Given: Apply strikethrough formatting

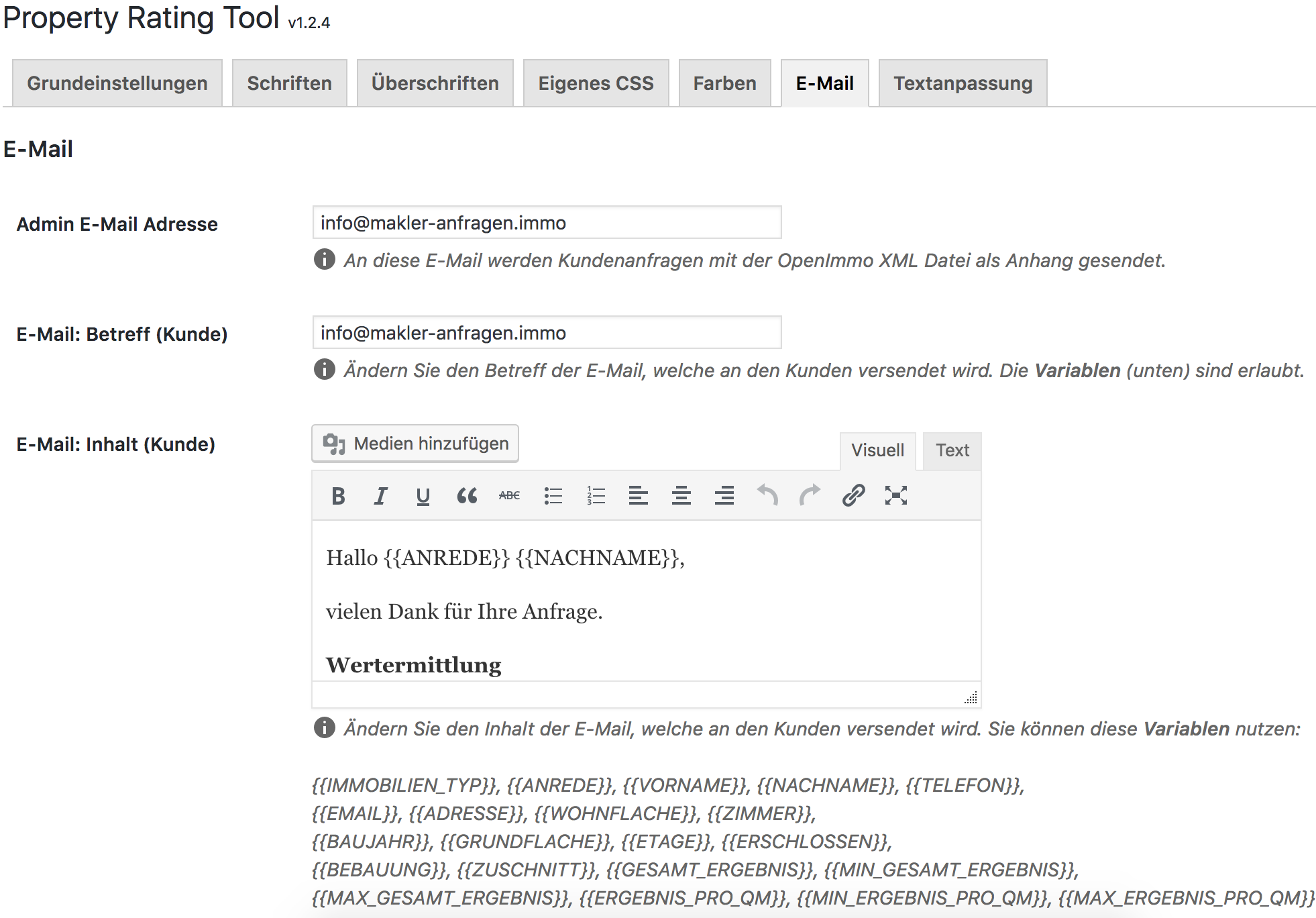Looking at the screenshot, I should click(509, 496).
